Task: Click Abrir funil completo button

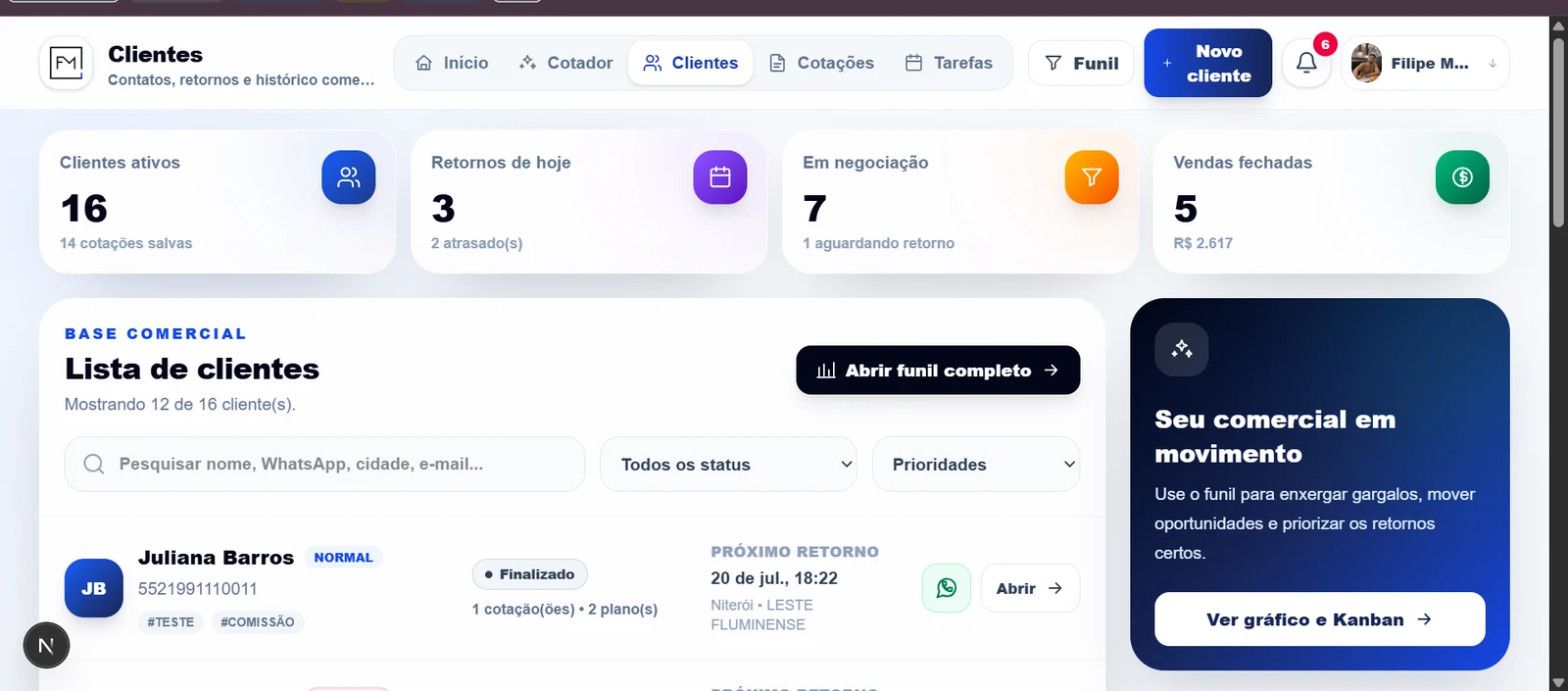Action: [938, 370]
